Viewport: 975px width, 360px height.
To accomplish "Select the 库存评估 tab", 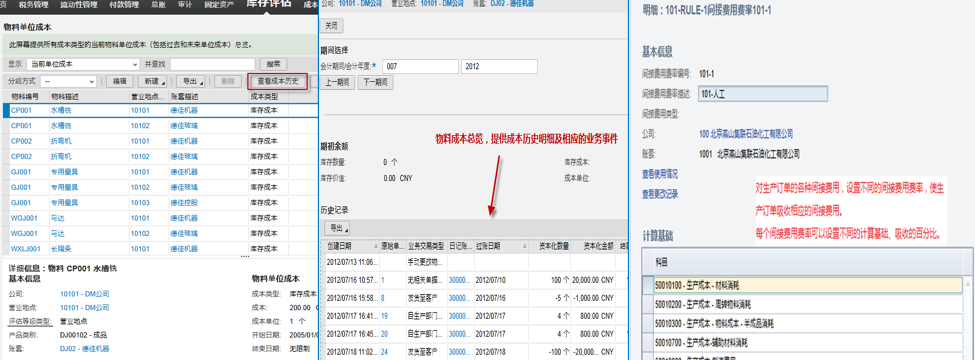I will coord(268,4).
